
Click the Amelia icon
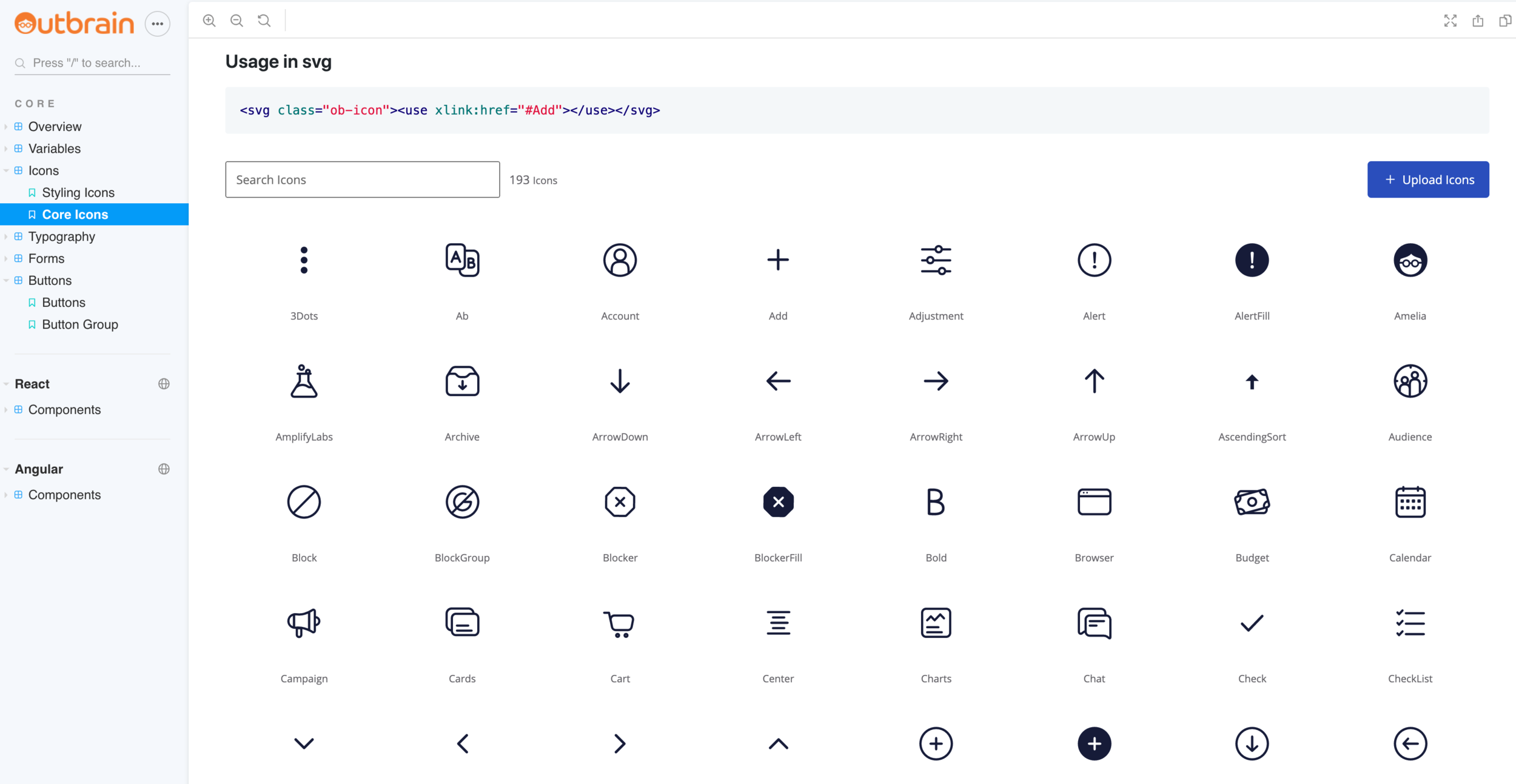coord(1409,260)
